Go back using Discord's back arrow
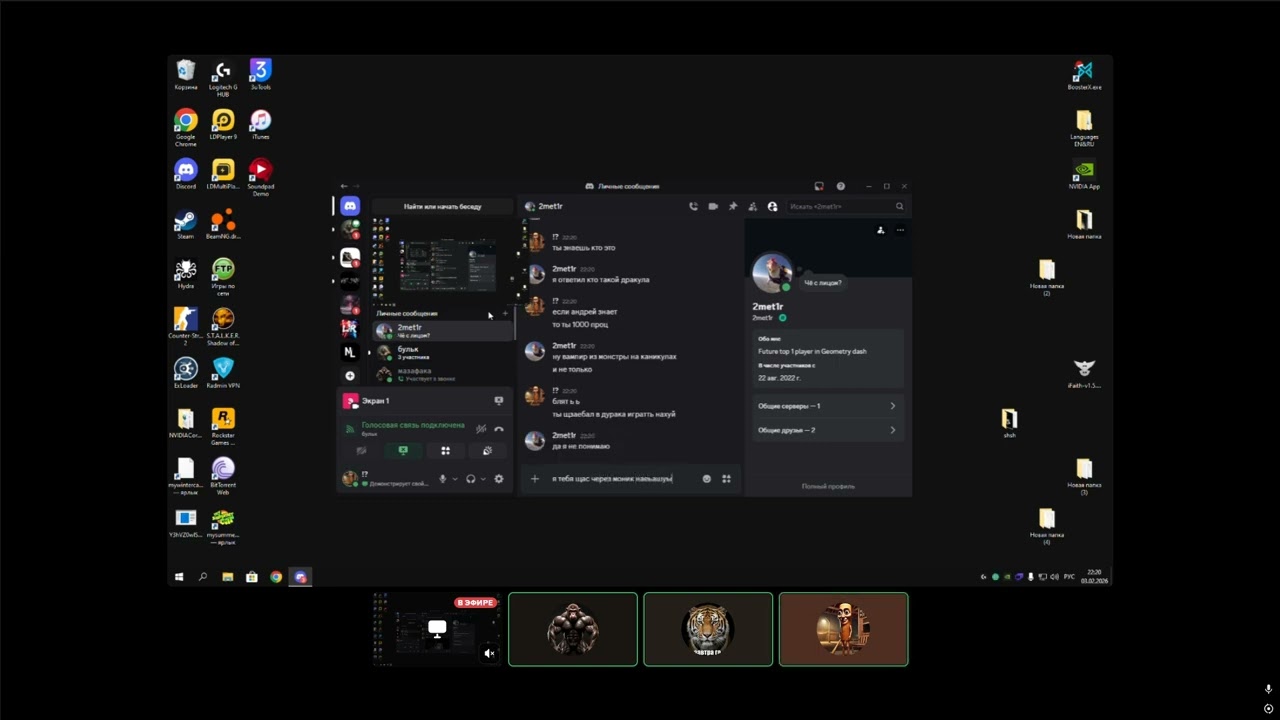 [x=344, y=186]
